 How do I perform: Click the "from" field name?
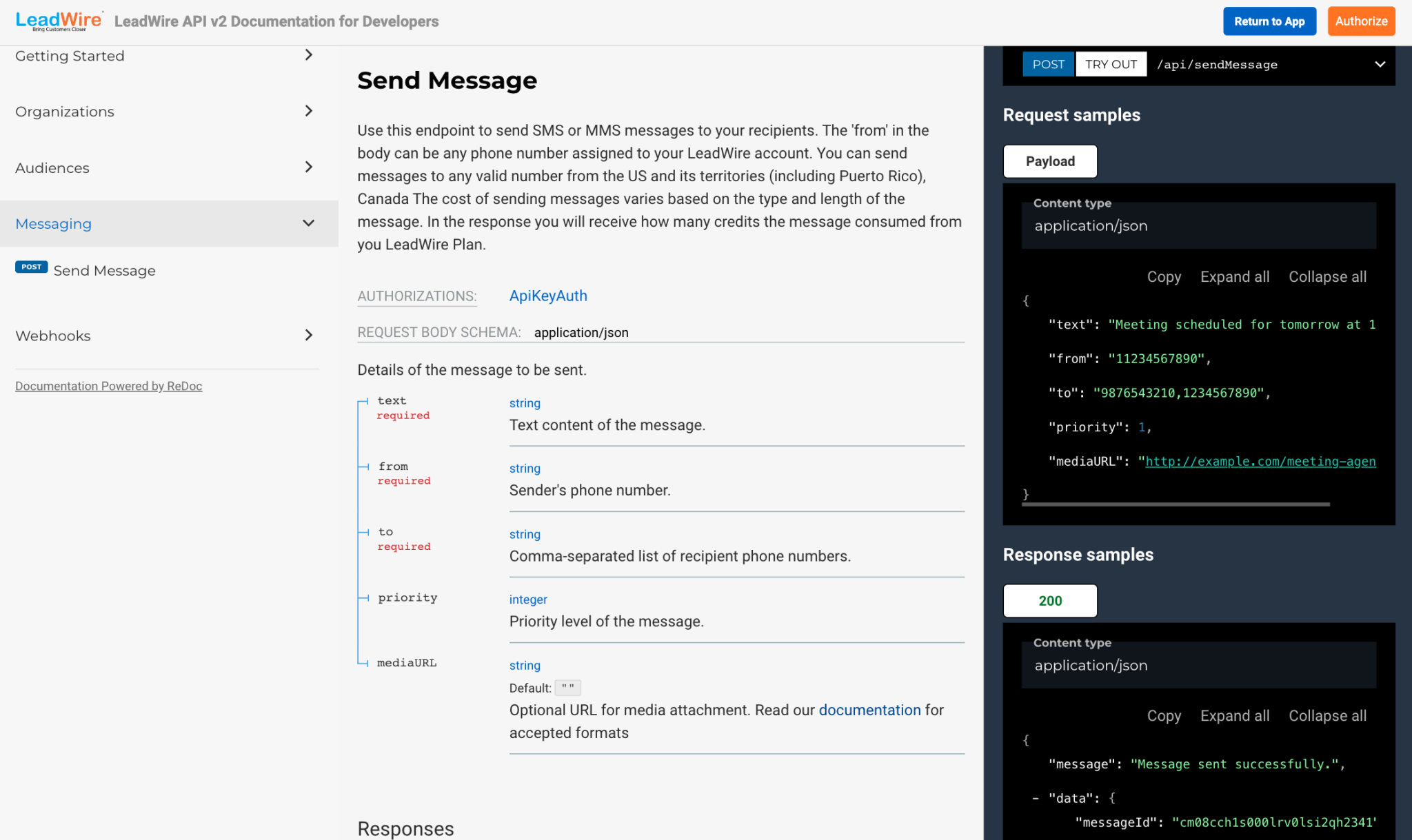(x=393, y=467)
